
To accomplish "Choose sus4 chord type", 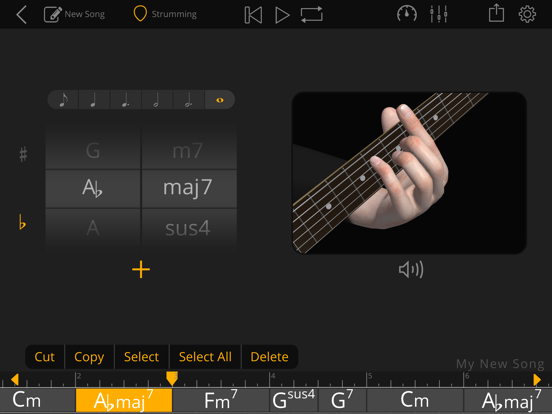I will point(189,227).
